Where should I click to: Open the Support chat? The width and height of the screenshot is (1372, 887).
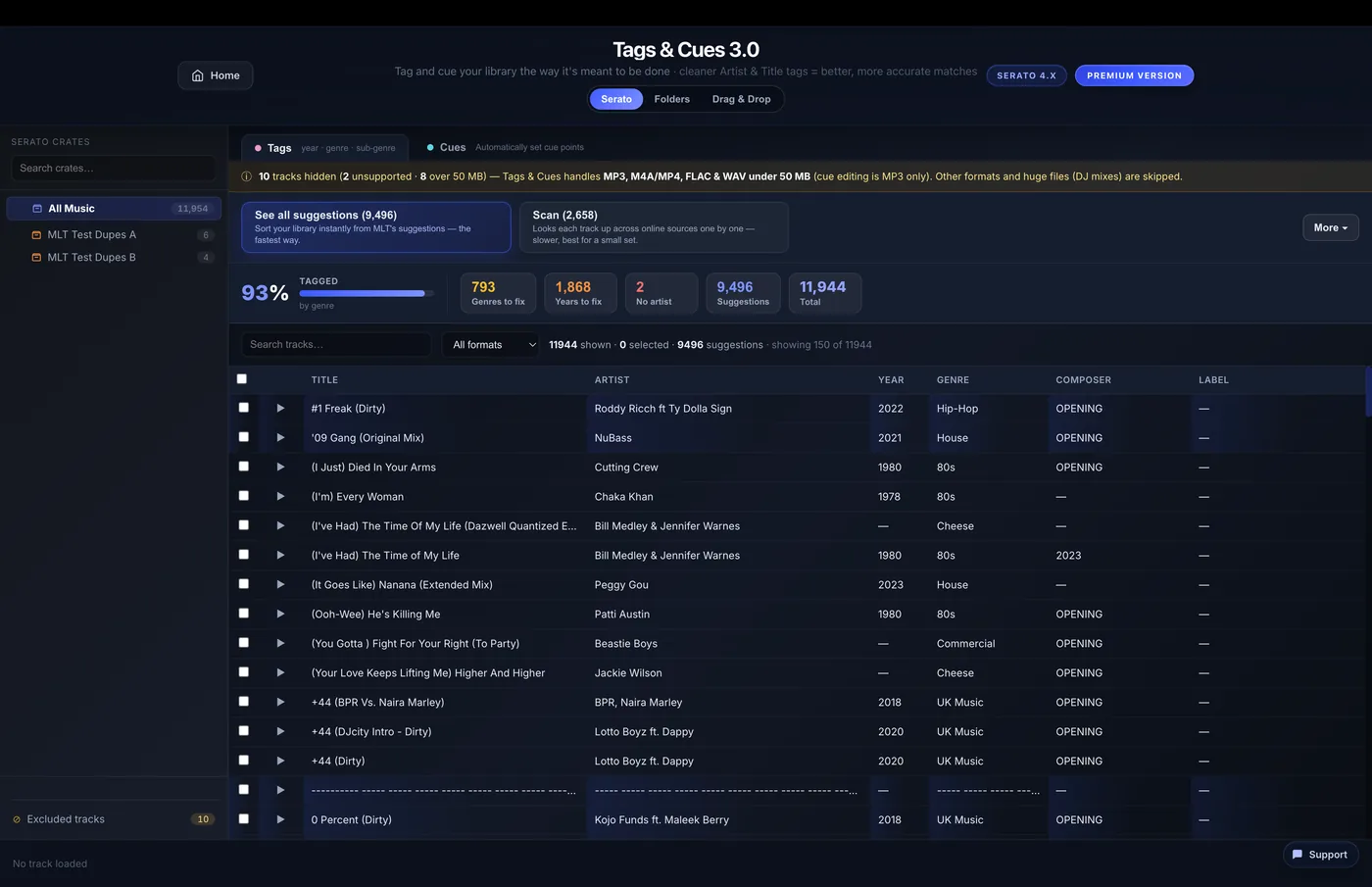pos(1320,855)
